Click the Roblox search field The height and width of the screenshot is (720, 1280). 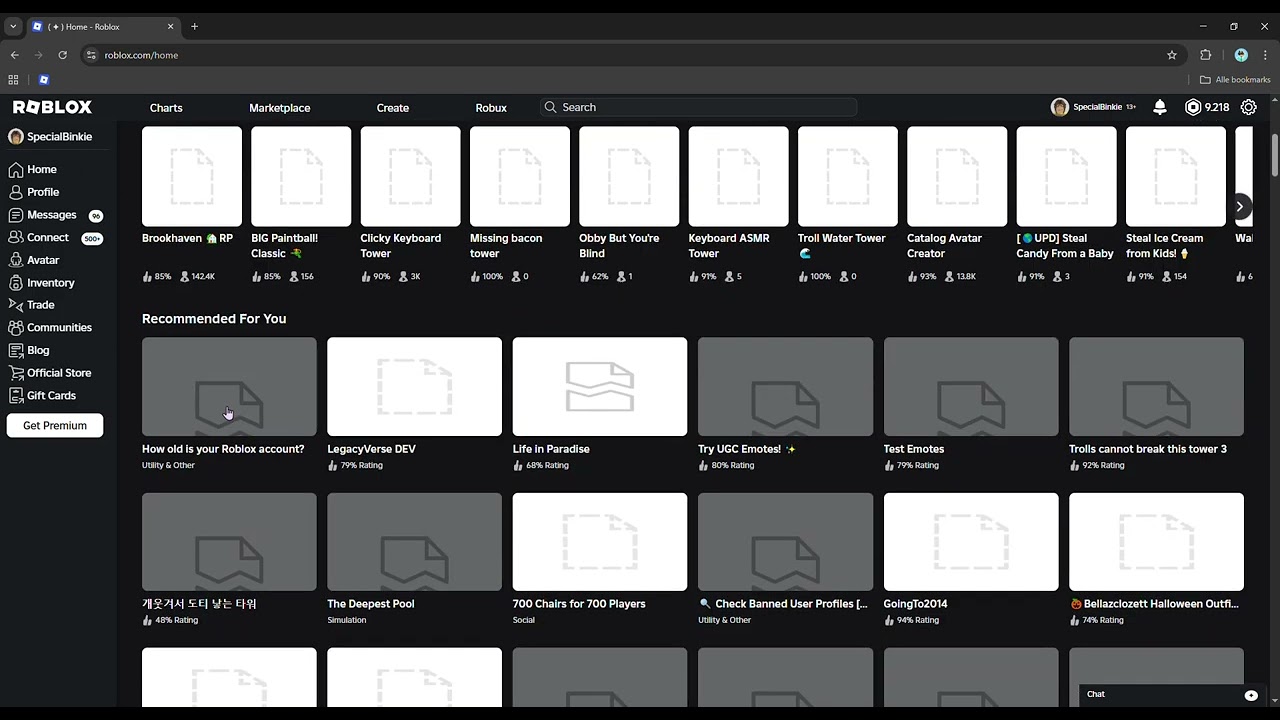pyautogui.click(x=699, y=107)
